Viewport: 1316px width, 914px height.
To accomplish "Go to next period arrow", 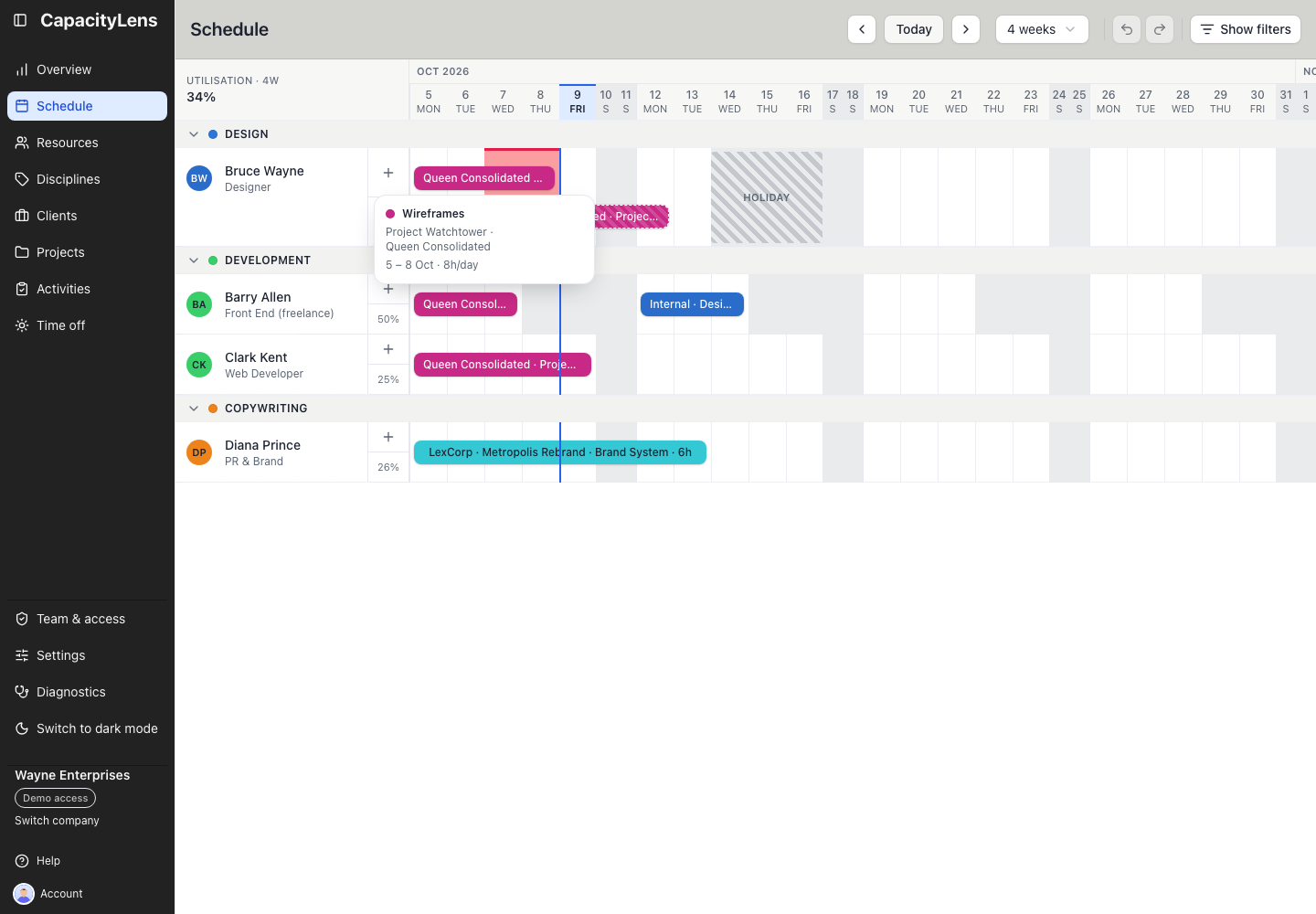I will coord(966,29).
